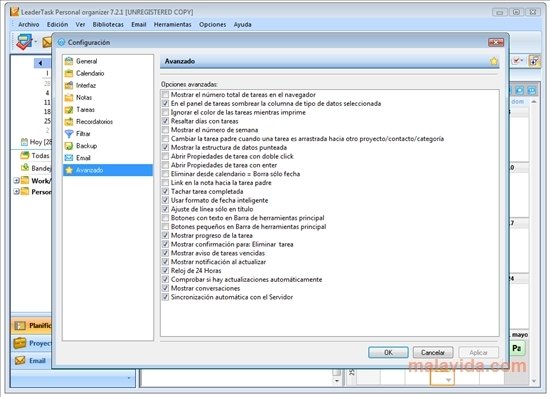The width and height of the screenshot is (550, 397).
Task: Open the Opciones menu
Action: (213, 25)
